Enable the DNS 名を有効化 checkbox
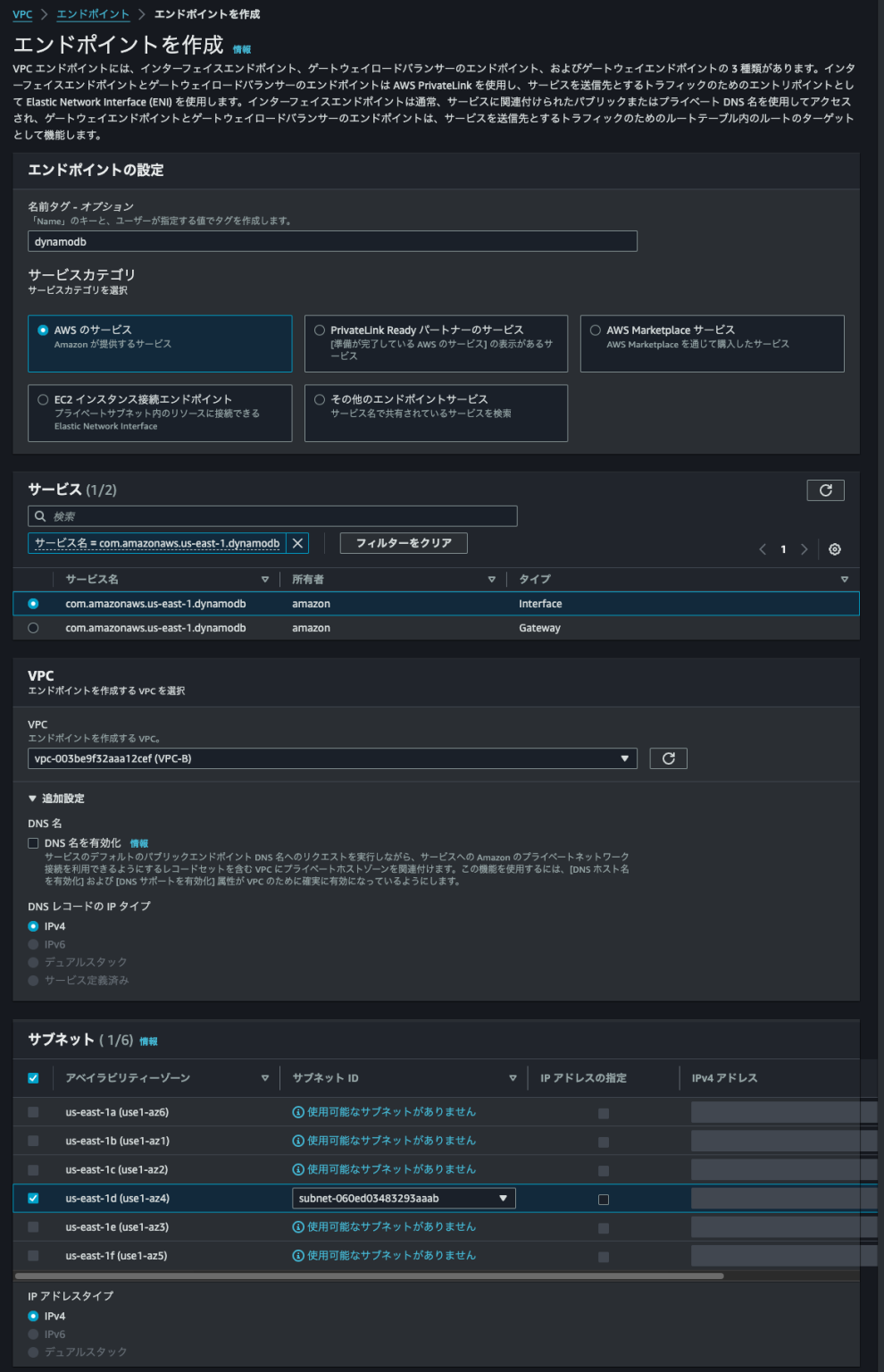The width and height of the screenshot is (884, 1372). tap(33, 842)
